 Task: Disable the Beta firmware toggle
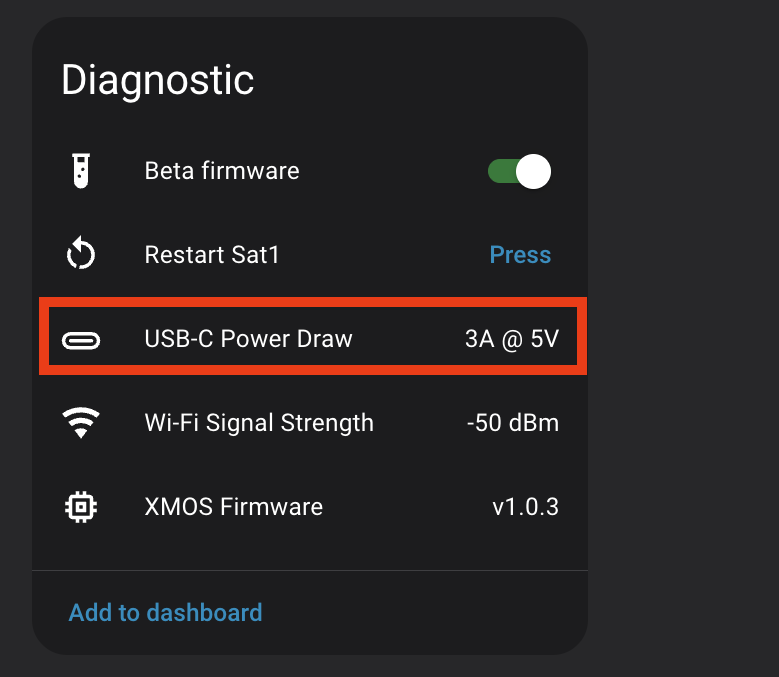click(x=519, y=171)
